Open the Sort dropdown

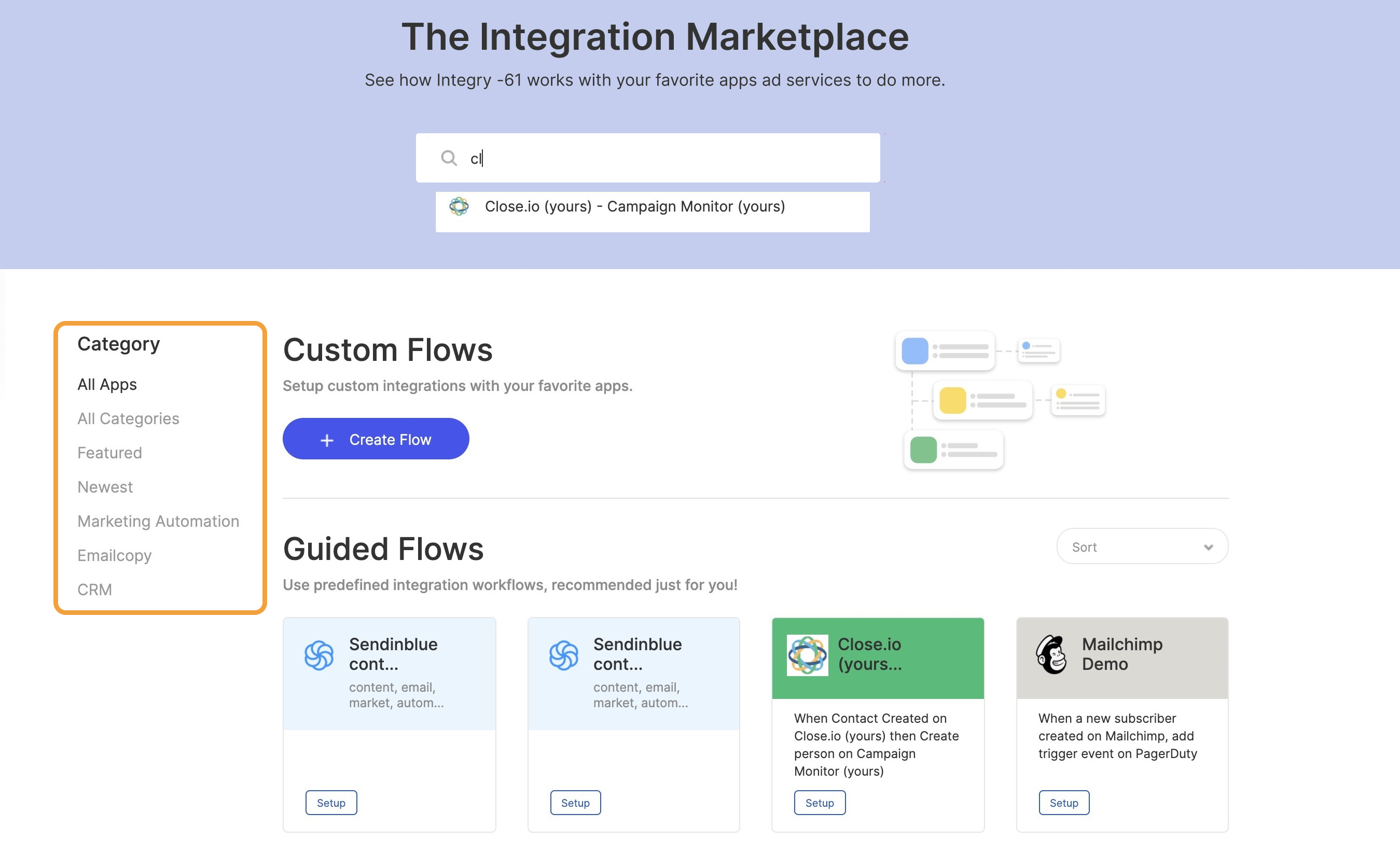(x=1142, y=547)
